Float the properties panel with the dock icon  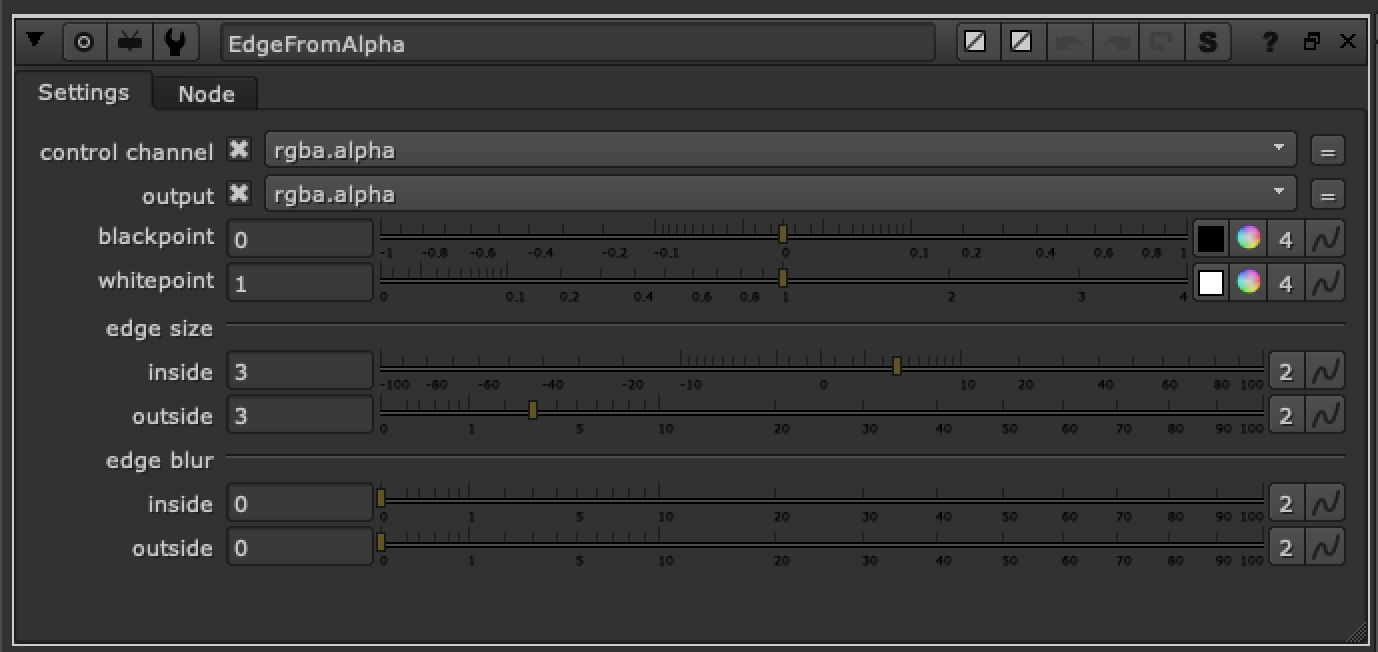tap(1310, 41)
